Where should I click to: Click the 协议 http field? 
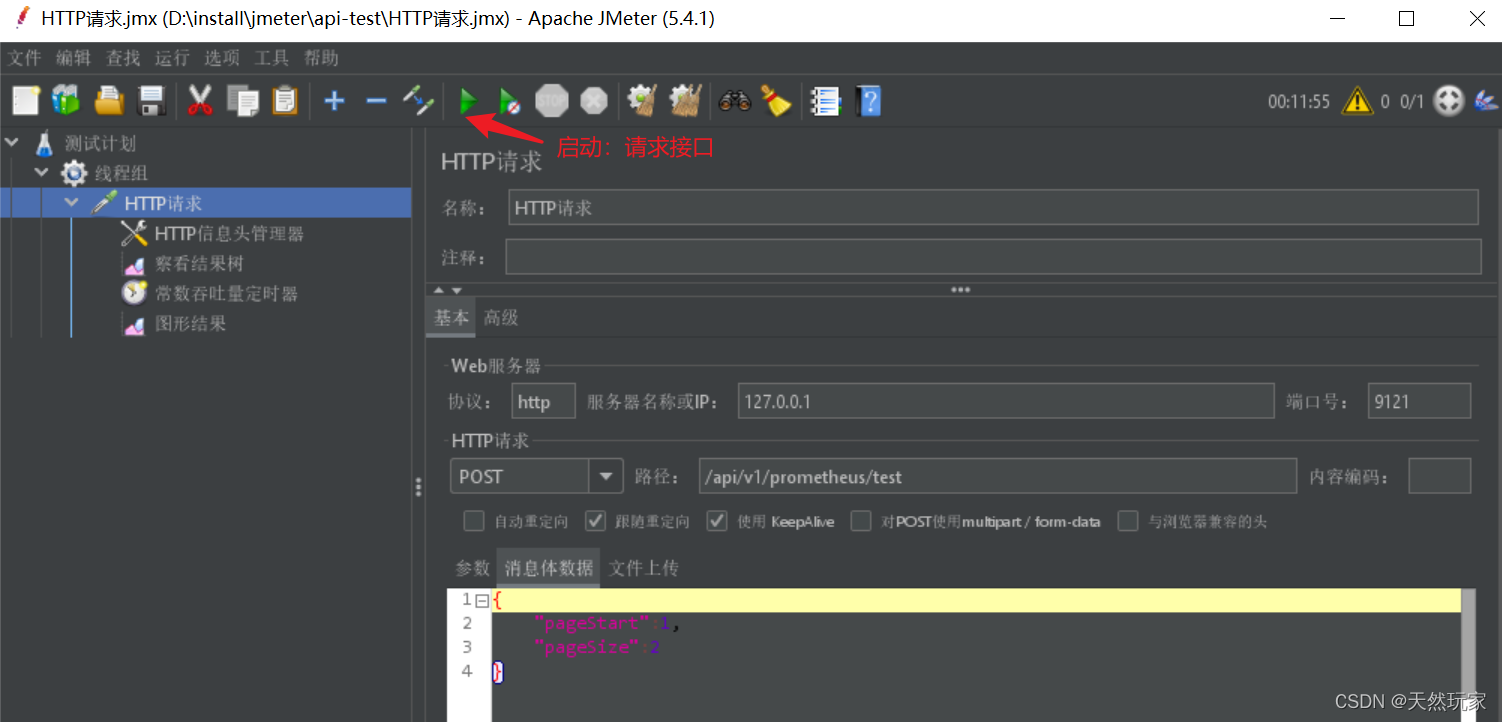543,401
